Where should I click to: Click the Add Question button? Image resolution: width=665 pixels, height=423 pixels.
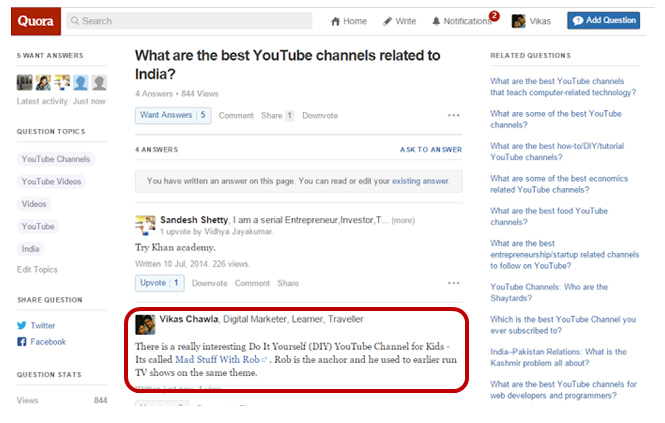coord(604,20)
